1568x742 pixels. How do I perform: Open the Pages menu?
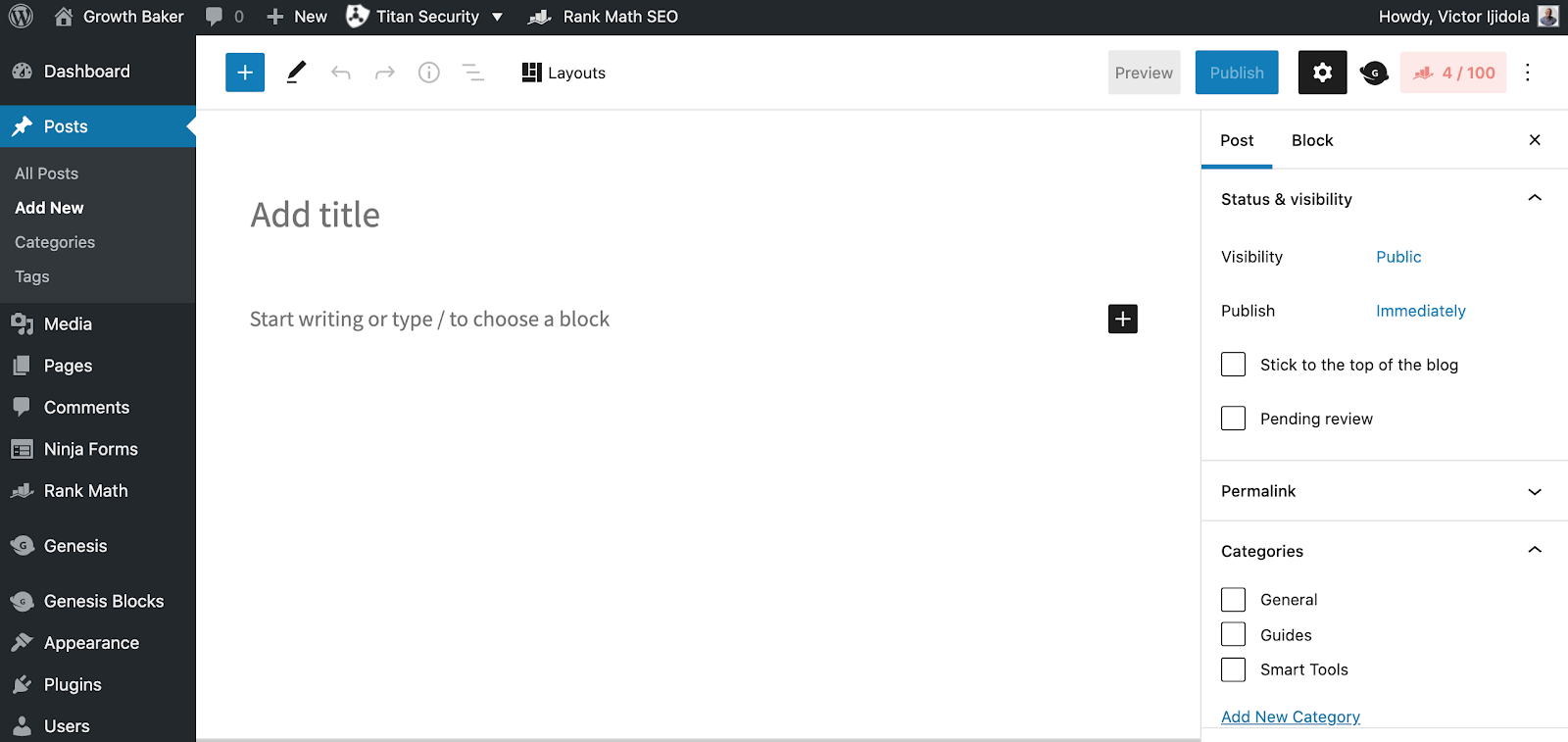click(x=98, y=366)
